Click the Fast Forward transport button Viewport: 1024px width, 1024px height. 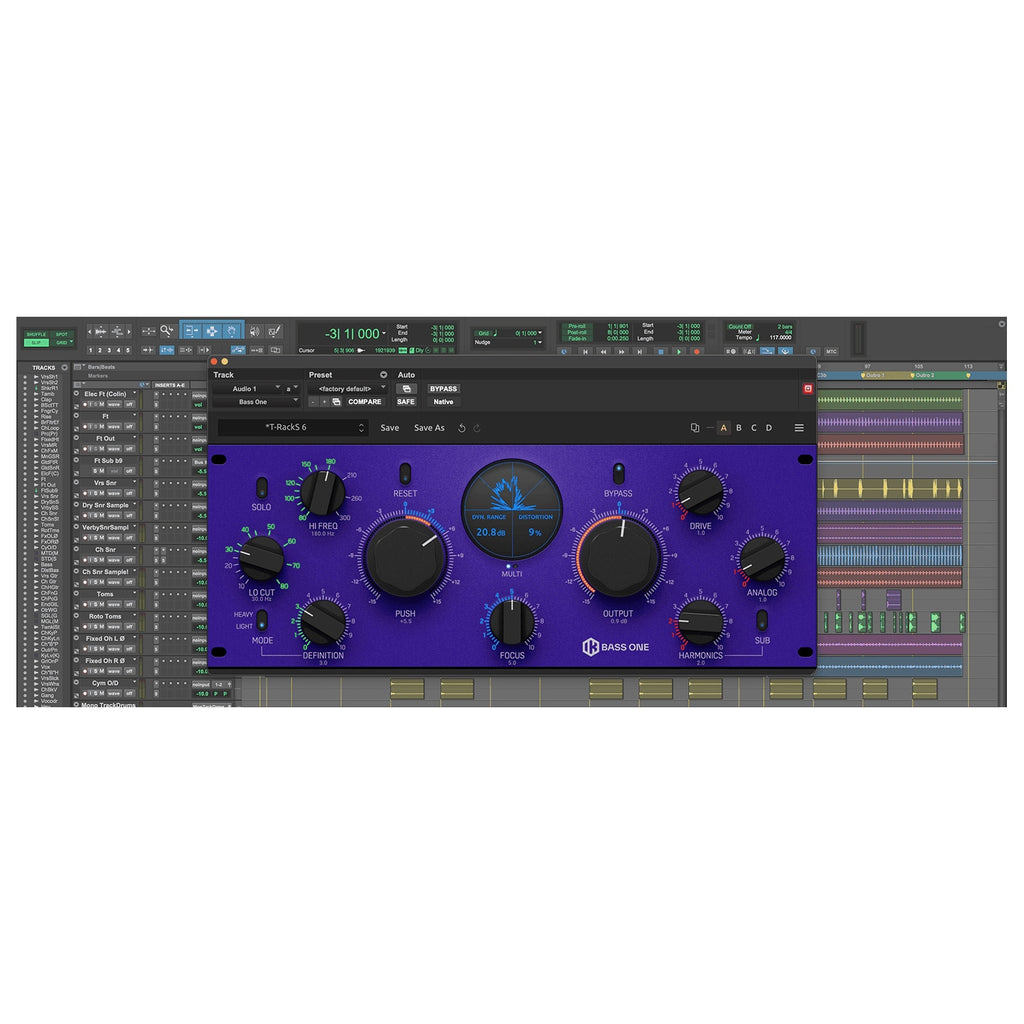pos(621,351)
